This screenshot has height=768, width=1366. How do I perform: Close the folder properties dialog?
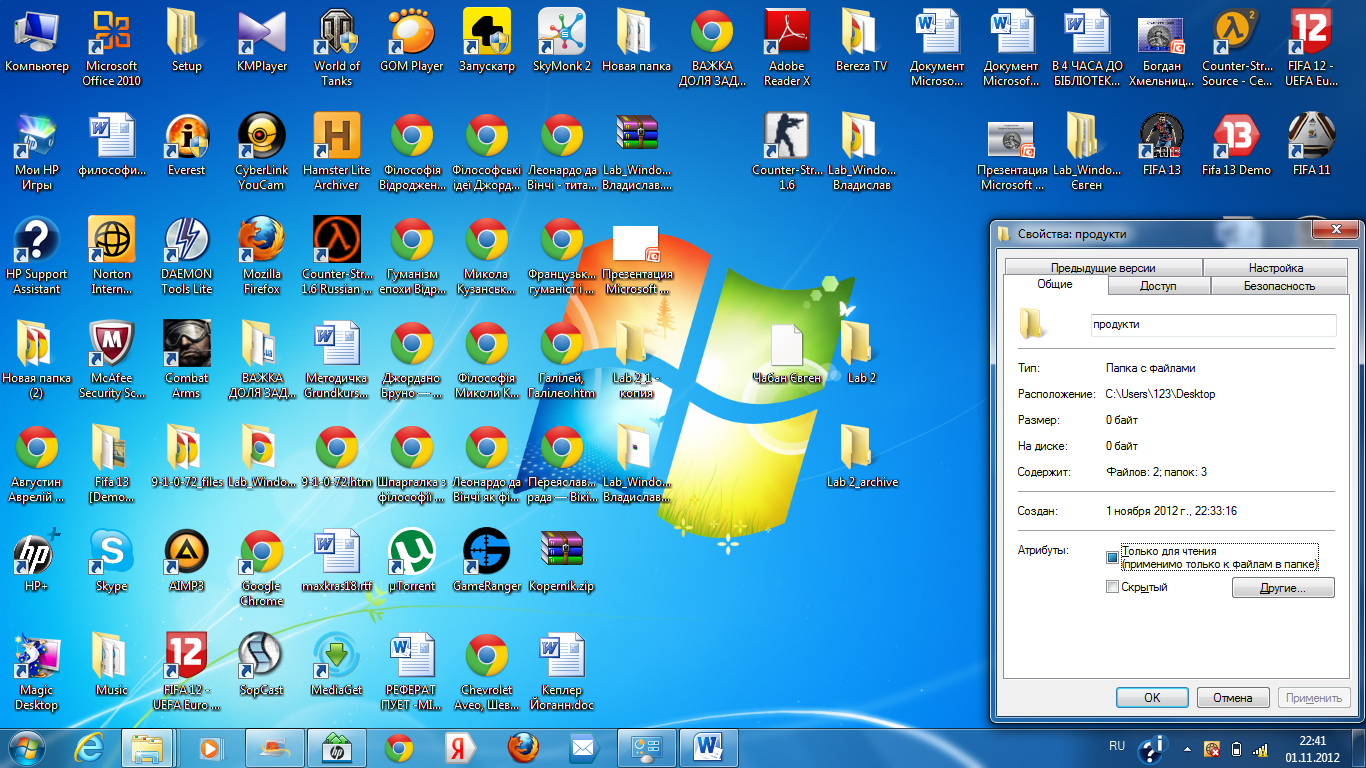pyautogui.click(x=1333, y=231)
